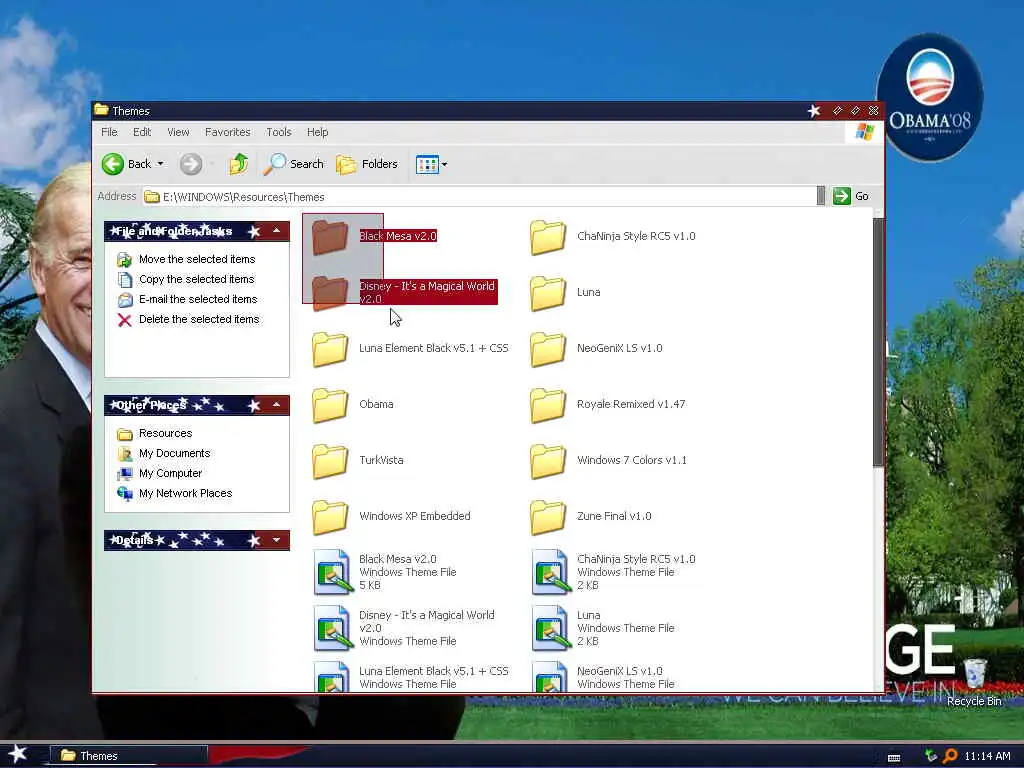The width and height of the screenshot is (1024, 768).
Task: Click the Windows flag logo in toolbar
Action: pyautogui.click(x=864, y=132)
